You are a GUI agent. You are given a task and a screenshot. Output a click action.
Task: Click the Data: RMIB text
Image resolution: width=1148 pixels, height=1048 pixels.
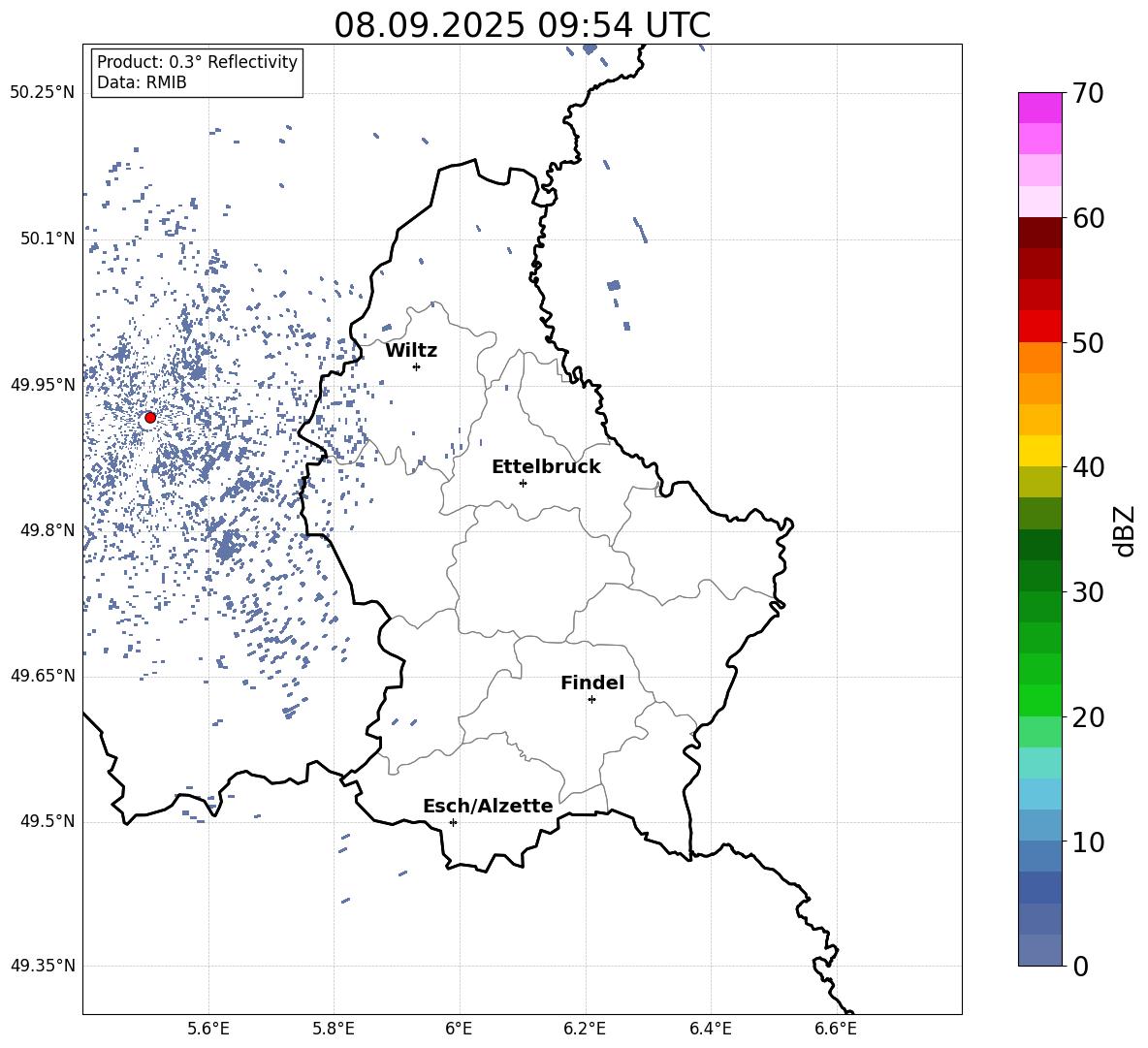point(142,82)
